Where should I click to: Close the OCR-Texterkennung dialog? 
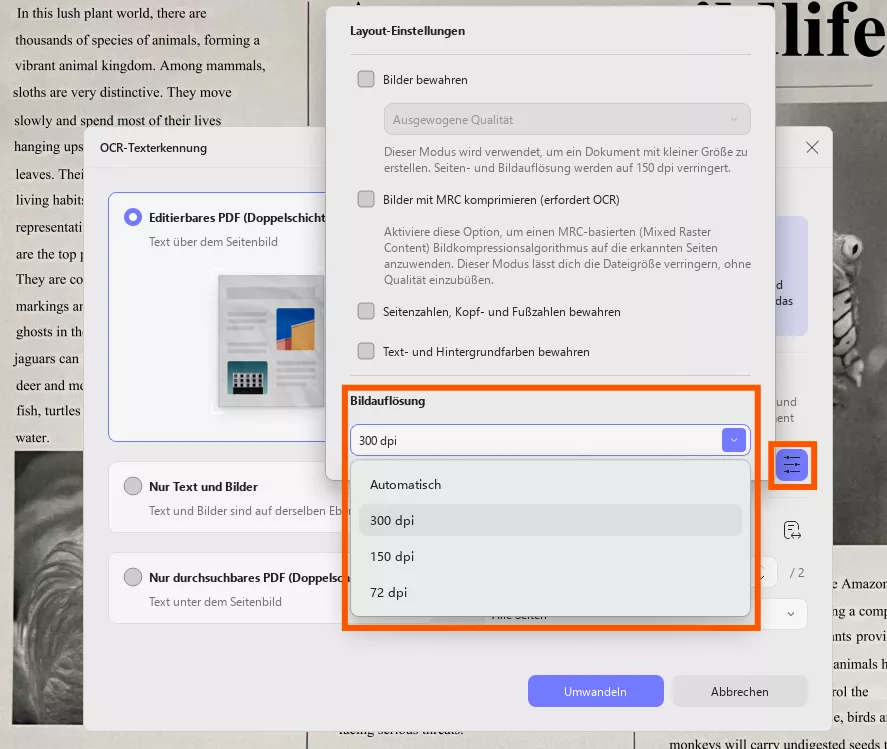pos(812,148)
